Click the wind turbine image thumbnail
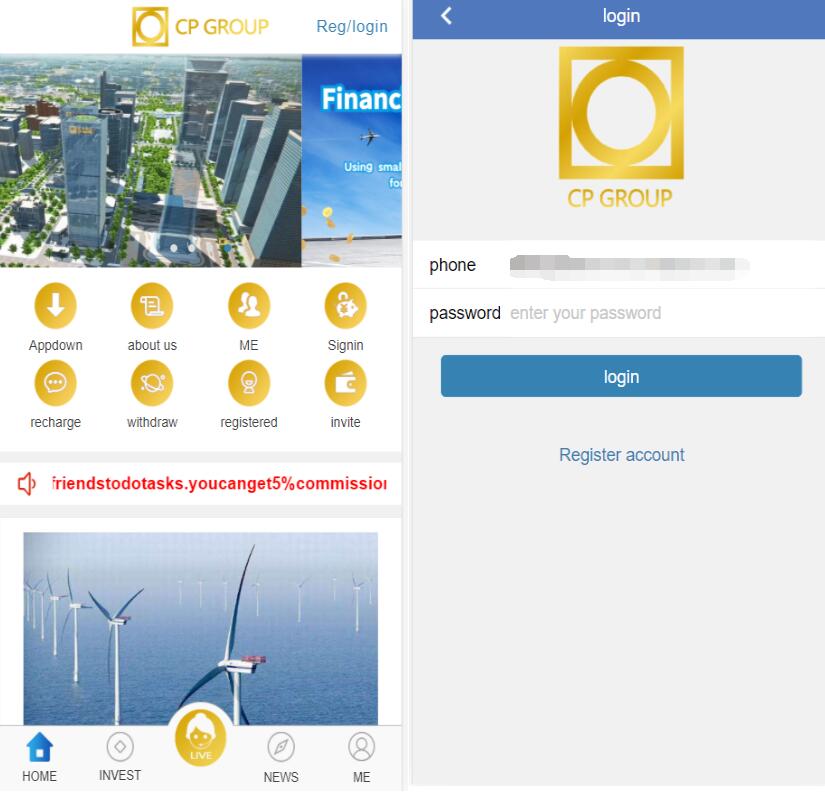This screenshot has height=796, width=825. coord(200,628)
